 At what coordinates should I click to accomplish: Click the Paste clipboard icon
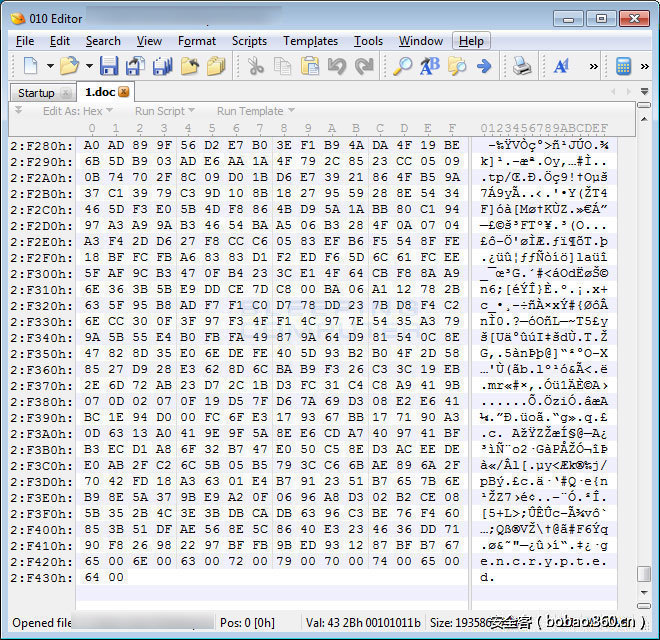coord(309,66)
